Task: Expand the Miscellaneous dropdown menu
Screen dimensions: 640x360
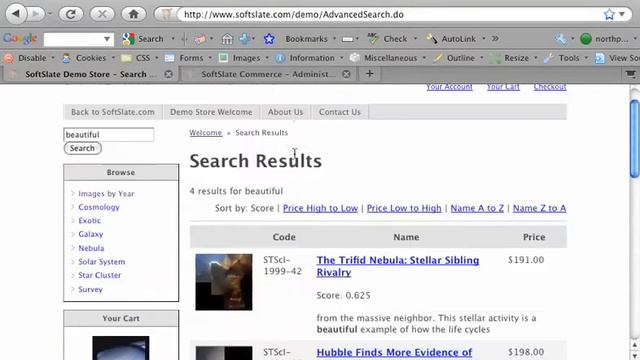Action: click(x=424, y=58)
